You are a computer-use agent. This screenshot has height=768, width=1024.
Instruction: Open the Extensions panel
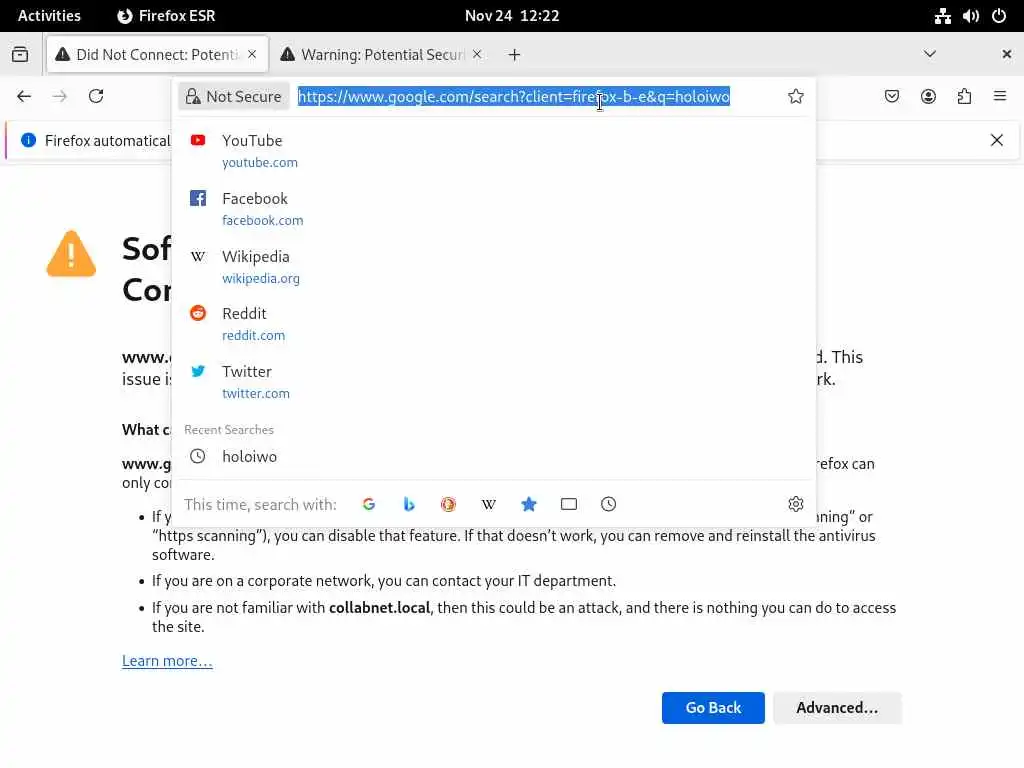point(964,97)
